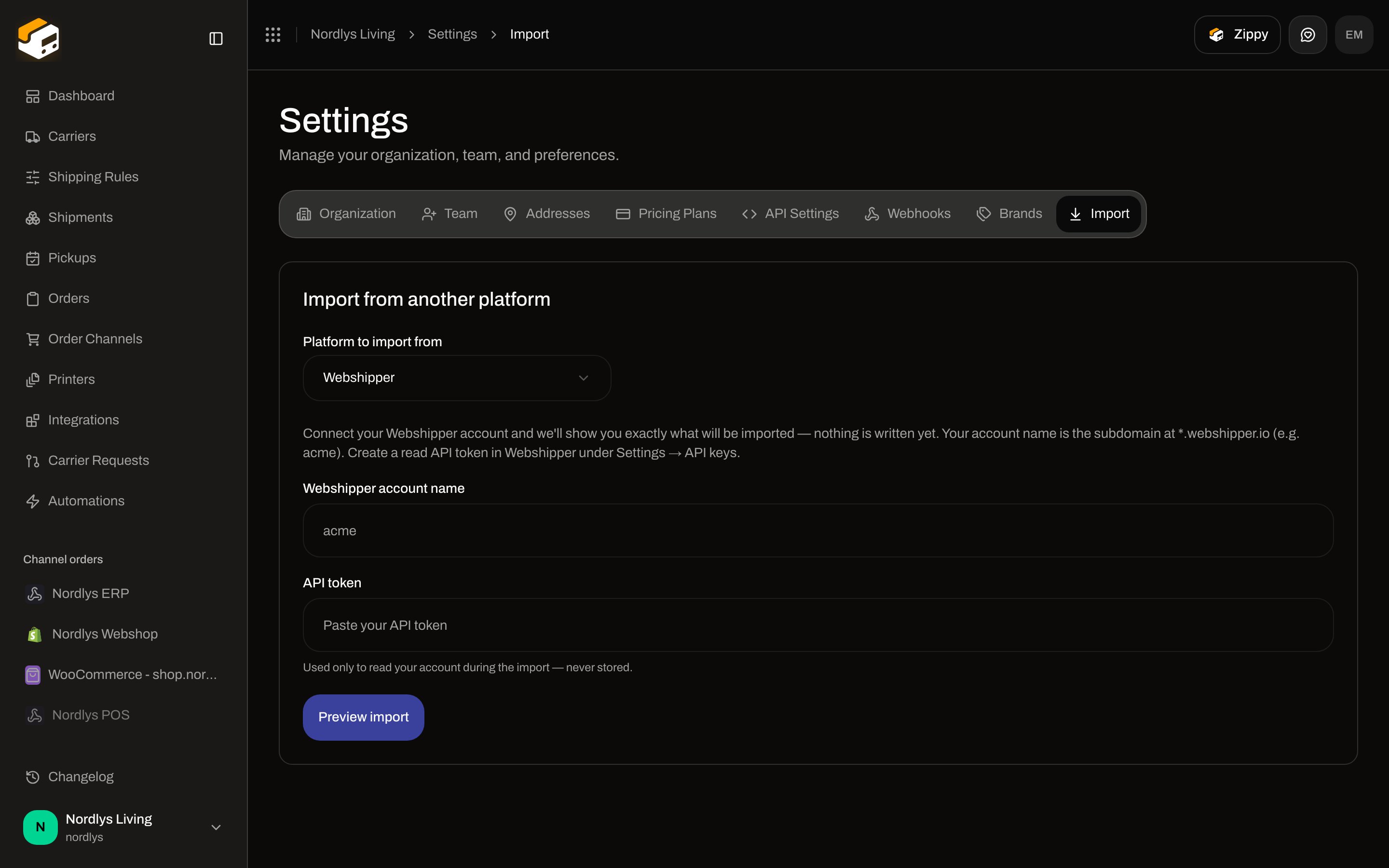The width and height of the screenshot is (1389, 868).
Task: Click the green N organization avatar
Action: 40,827
